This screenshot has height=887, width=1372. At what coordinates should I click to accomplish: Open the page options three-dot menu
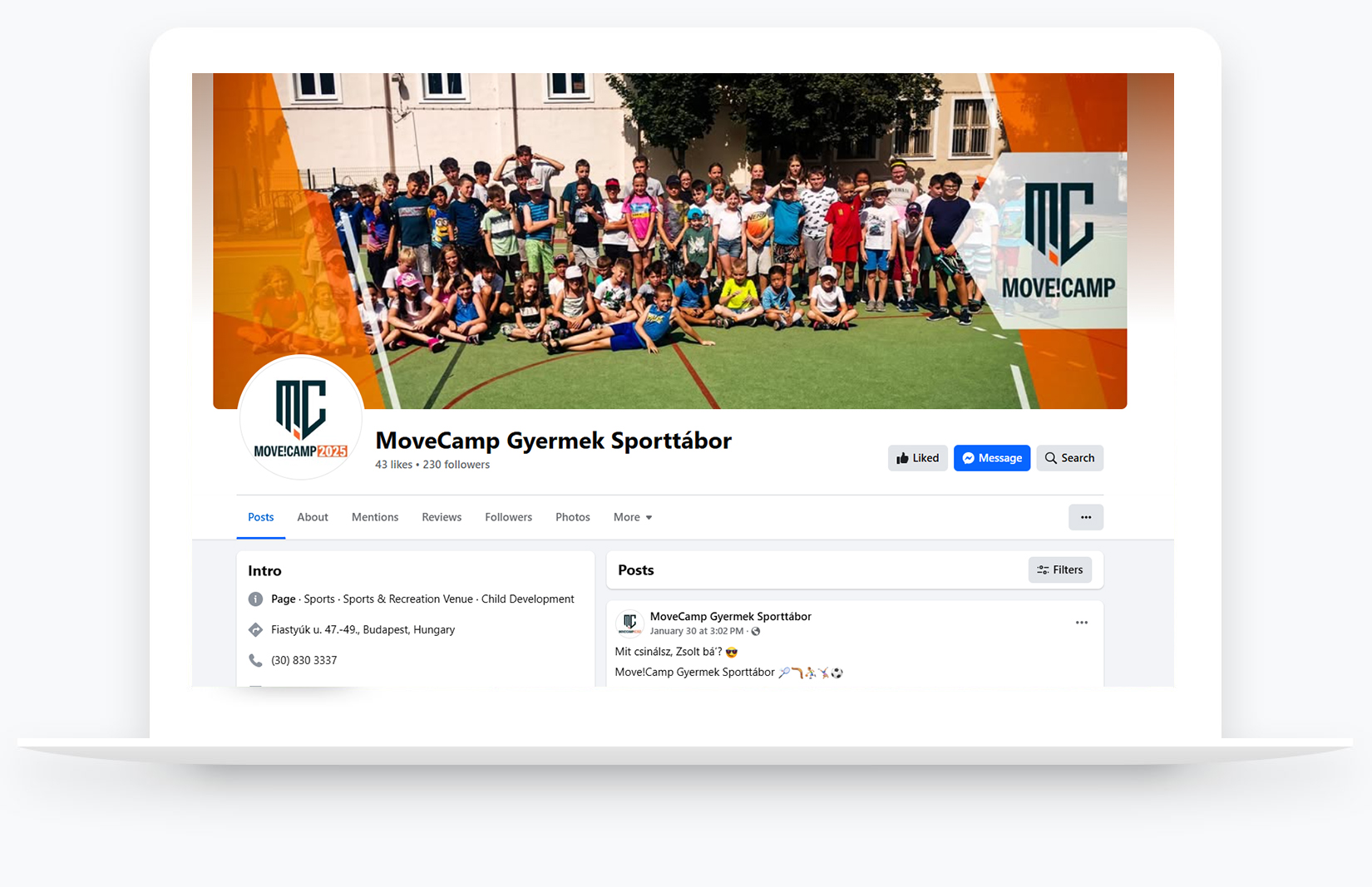coord(1086,517)
